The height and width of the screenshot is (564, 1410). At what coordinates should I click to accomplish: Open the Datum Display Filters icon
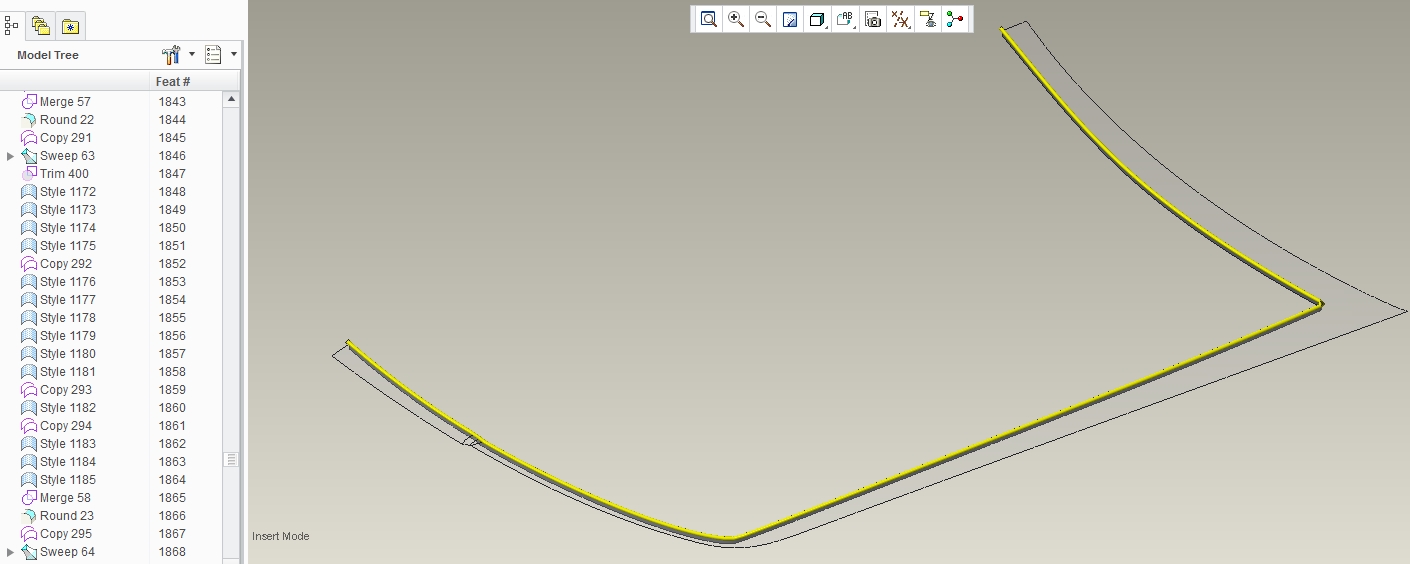coord(900,19)
